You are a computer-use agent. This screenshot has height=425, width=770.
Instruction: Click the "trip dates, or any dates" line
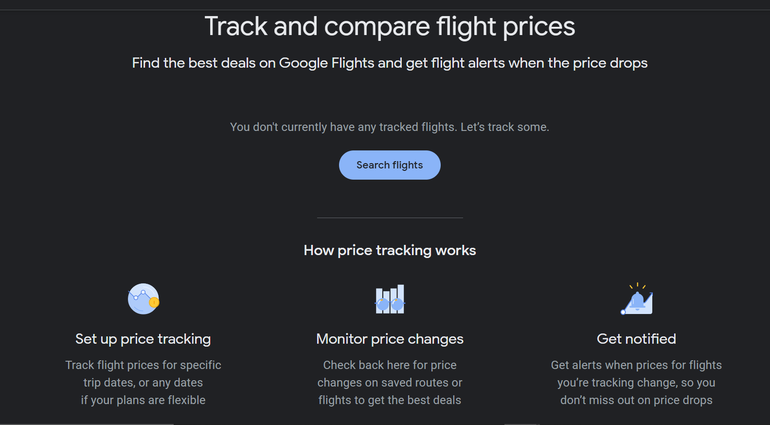click(143, 383)
